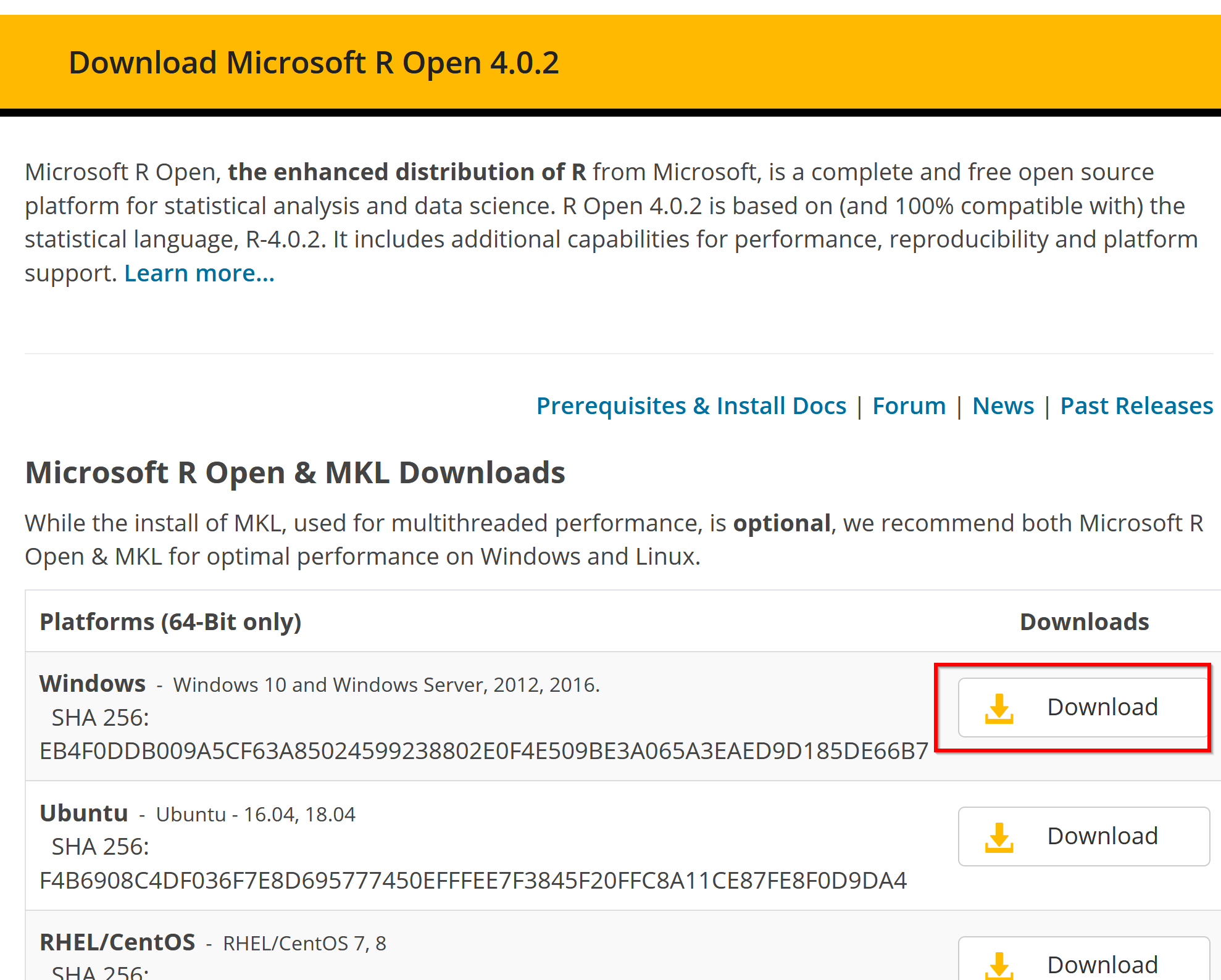Click the Ubuntu Download button label
Screen dimensions: 1221x980
coord(1102,836)
